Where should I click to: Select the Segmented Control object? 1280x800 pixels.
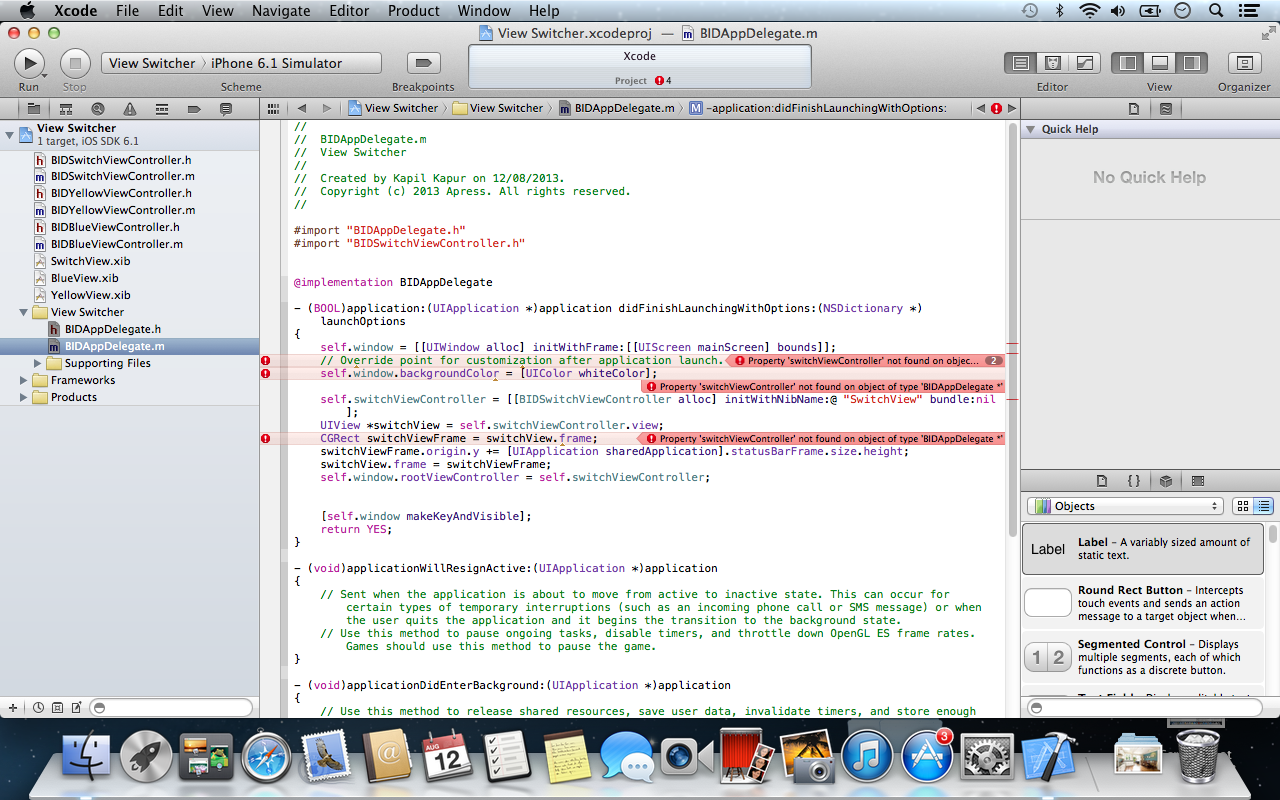(x=1143, y=657)
